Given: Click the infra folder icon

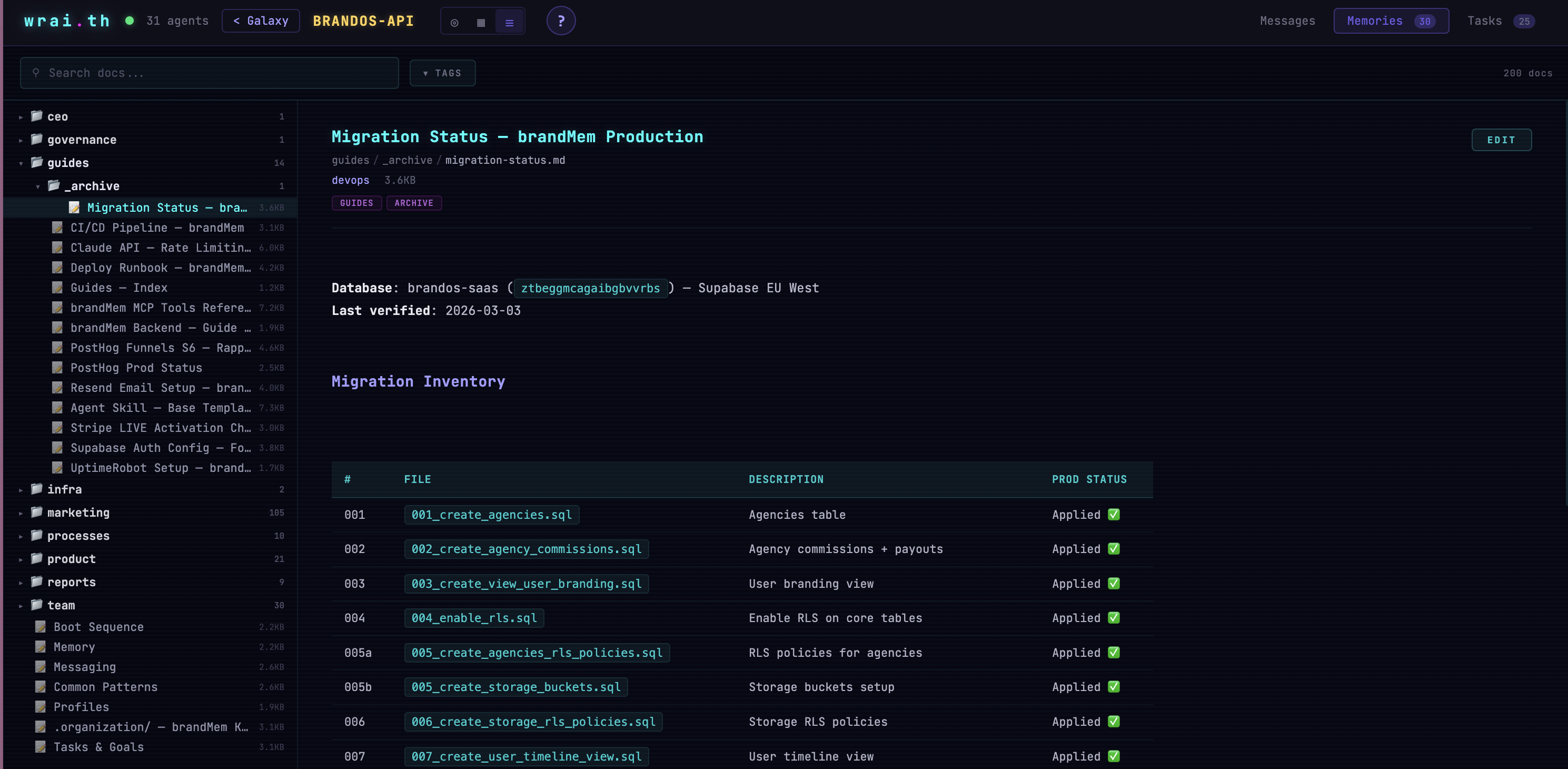Looking at the screenshot, I should click(36, 488).
